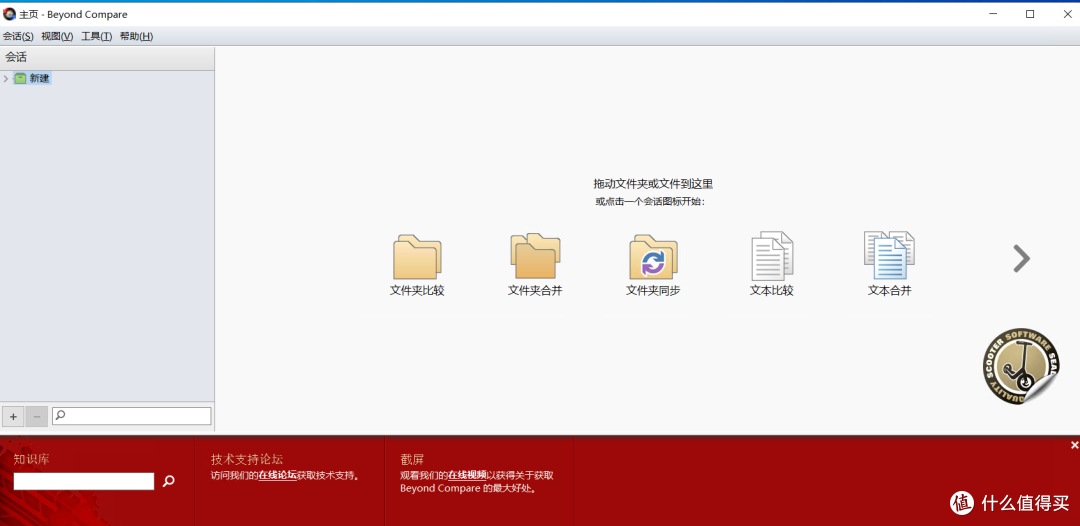This screenshot has width=1080, height=526.
Task: Minimize the Beyond Compare window
Action: pos(993,14)
